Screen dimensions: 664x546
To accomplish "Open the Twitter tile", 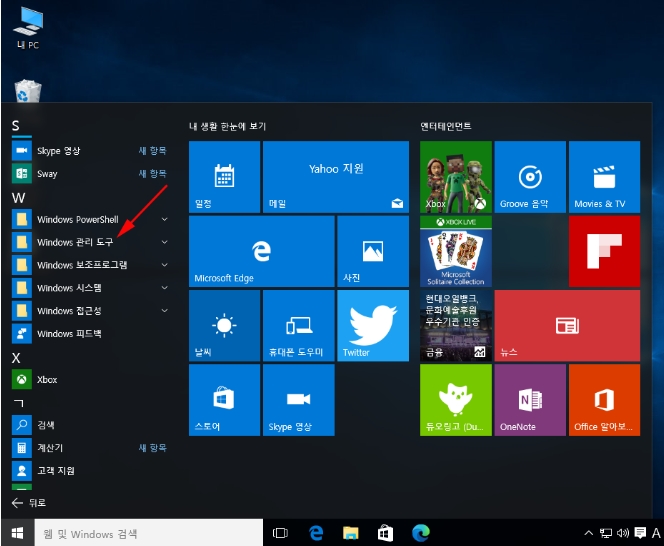I will point(373,326).
